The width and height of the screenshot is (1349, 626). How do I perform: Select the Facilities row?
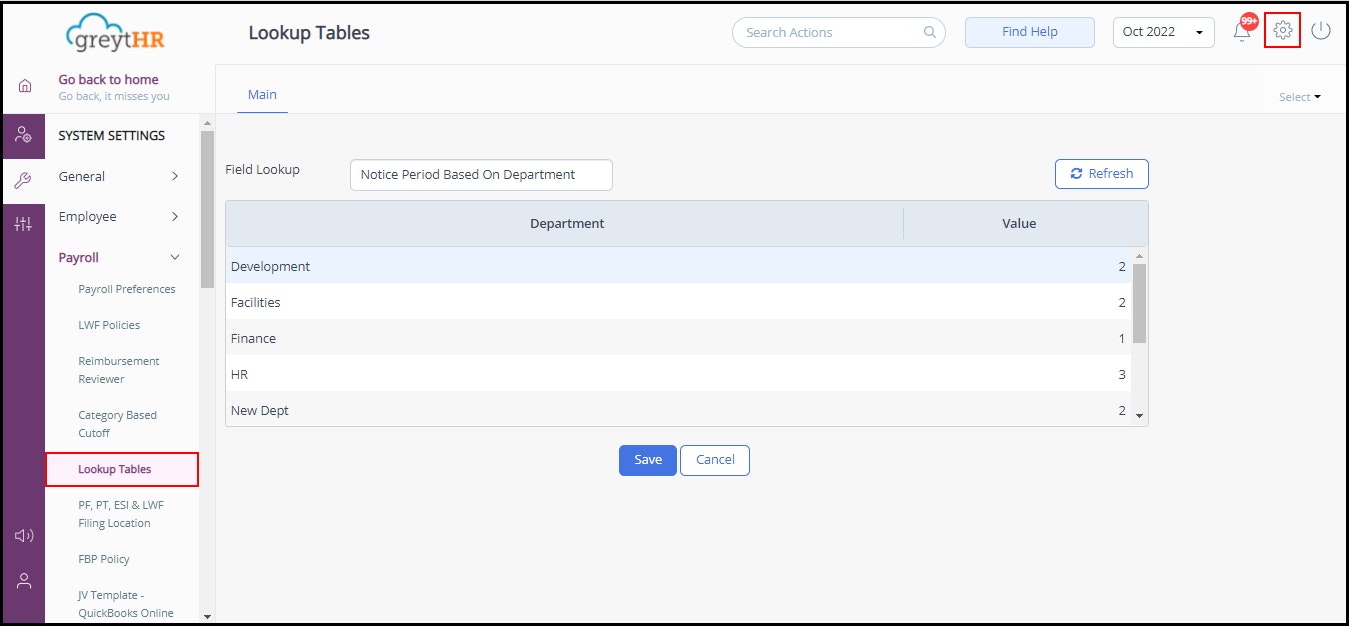pyautogui.click(x=679, y=302)
